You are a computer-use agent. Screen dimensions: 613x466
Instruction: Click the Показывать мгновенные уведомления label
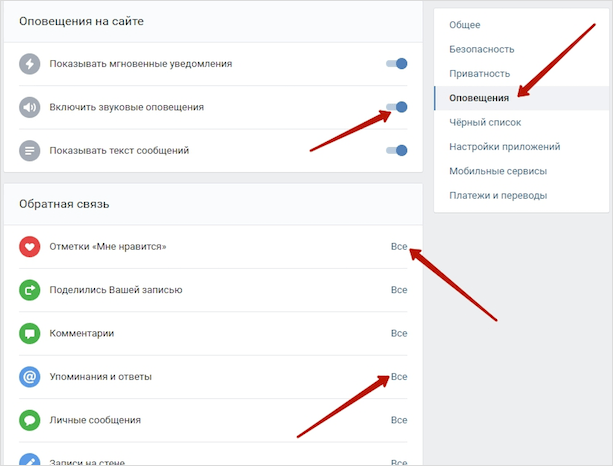(141, 64)
